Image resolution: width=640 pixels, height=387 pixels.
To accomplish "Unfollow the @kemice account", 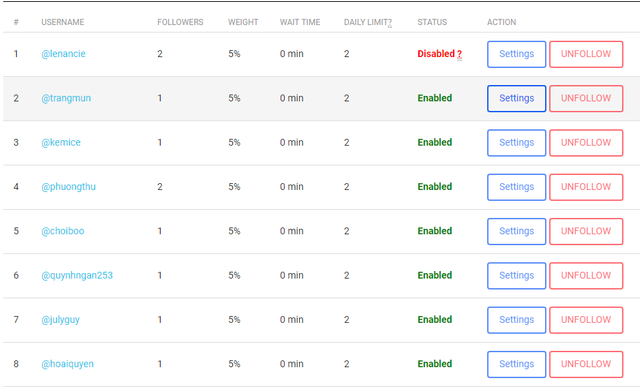I will click(586, 143).
